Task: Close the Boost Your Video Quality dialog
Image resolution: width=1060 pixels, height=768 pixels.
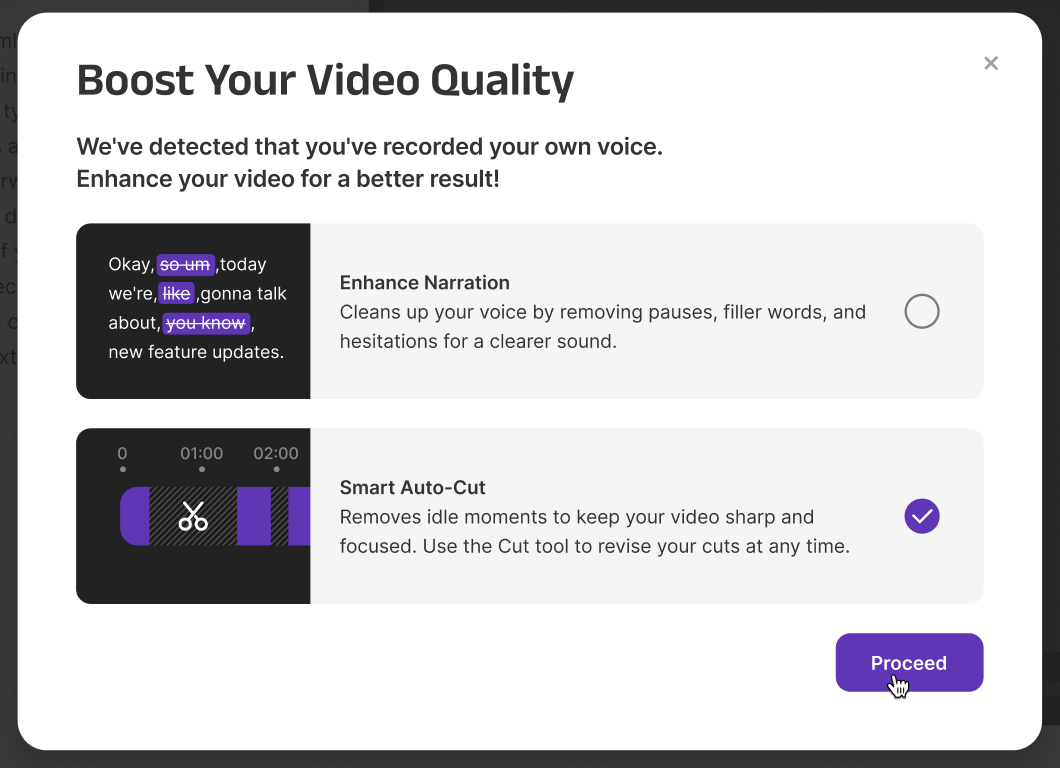Action: (x=991, y=63)
